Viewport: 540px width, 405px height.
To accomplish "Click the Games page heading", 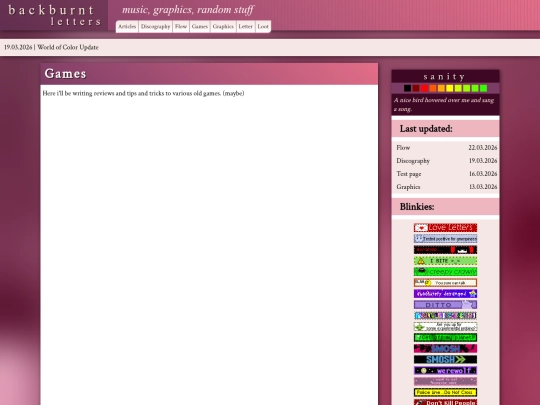I will (x=65, y=74).
